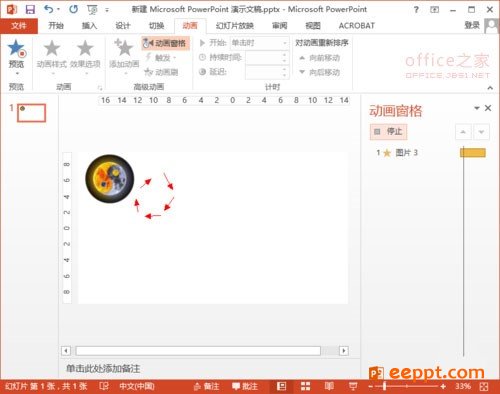The image size is (500, 394).
Task: Click the Save icon in quick access toolbar
Action: (30, 9)
